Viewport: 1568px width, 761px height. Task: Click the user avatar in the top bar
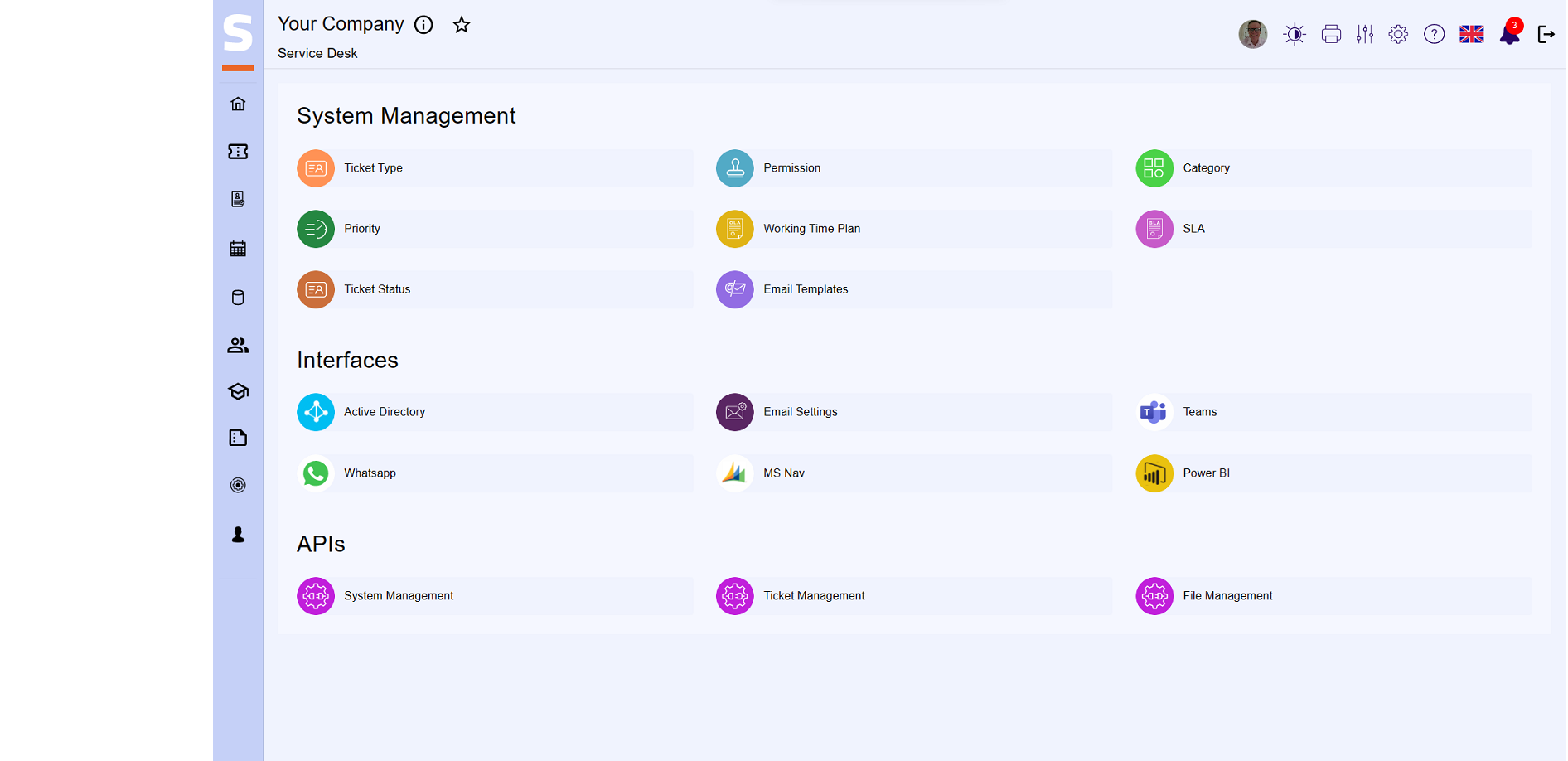click(x=1252, y=34)
